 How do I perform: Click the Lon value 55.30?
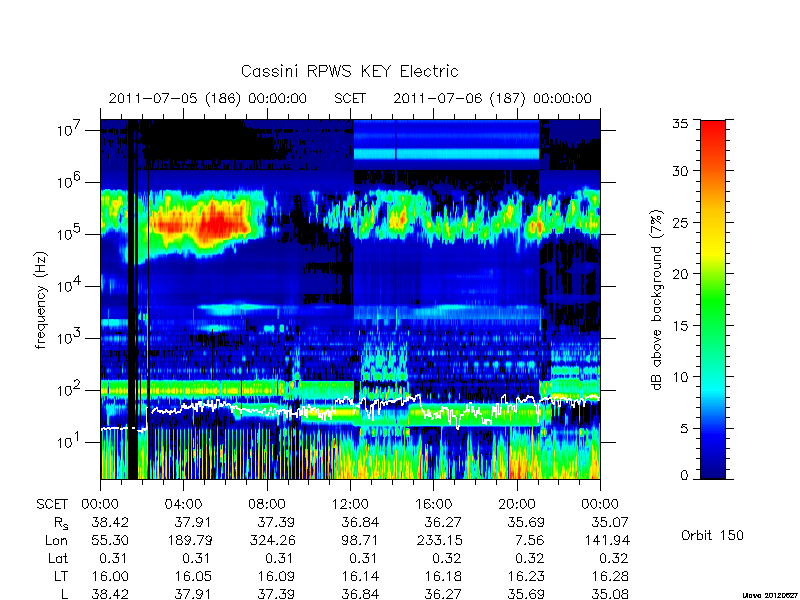coord(110,540)
